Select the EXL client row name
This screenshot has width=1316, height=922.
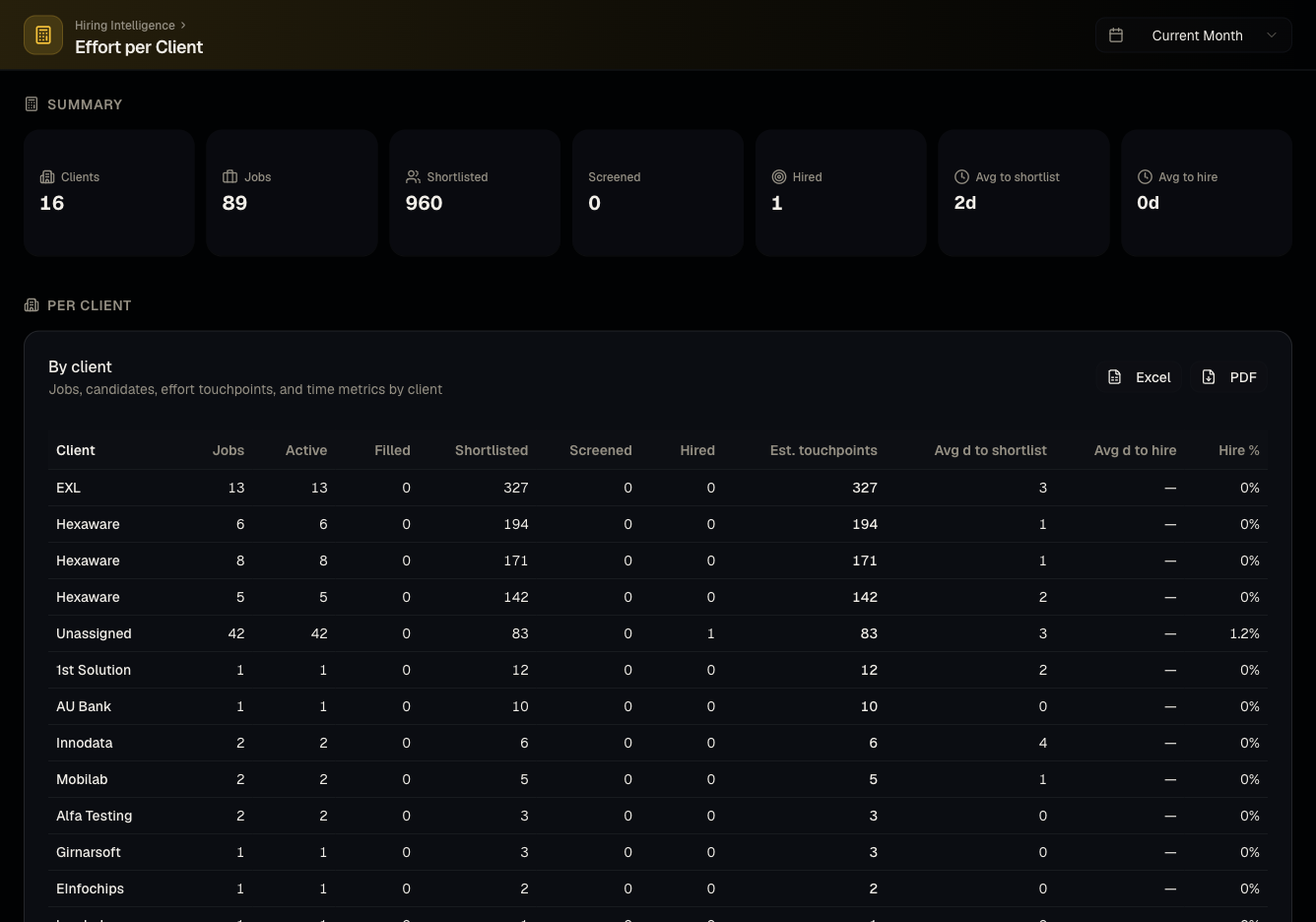click(x=68, y=488)
